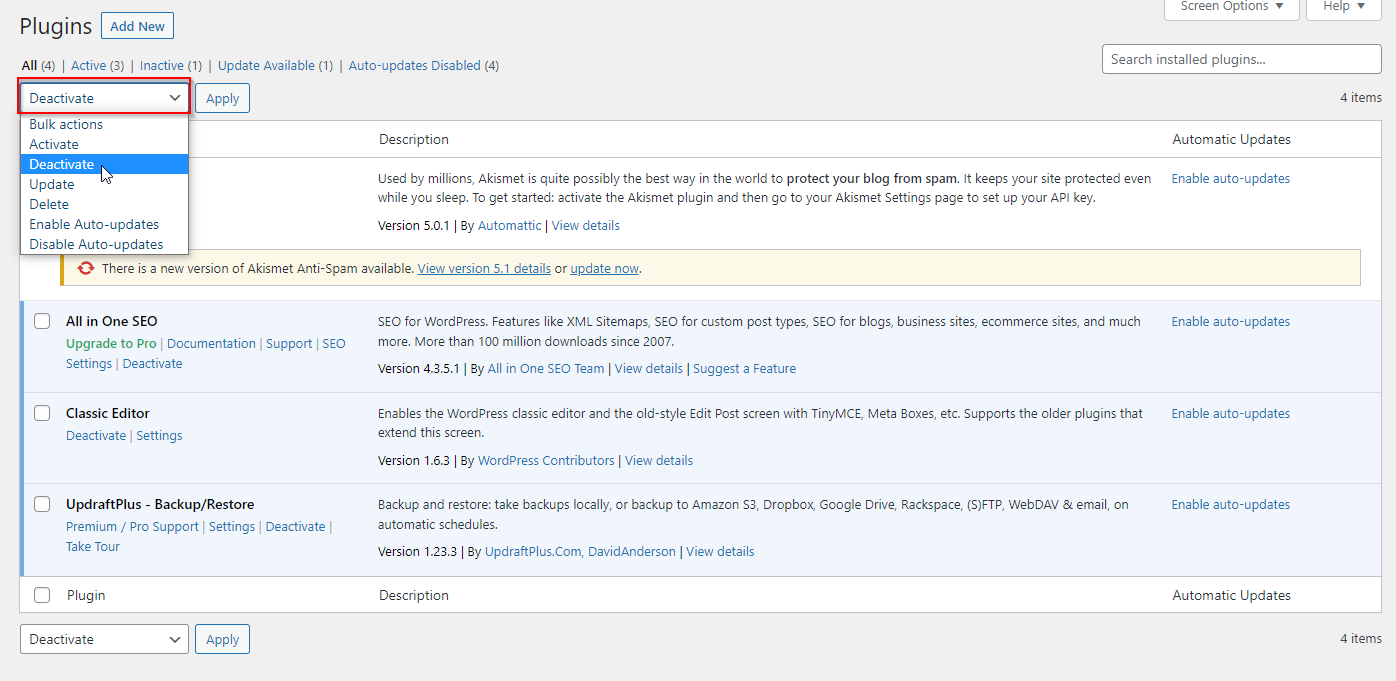Click the top 'Automatic Updates' column header
The height and width of the screenshot is (681, 1396).
[x=1232, y=140]
